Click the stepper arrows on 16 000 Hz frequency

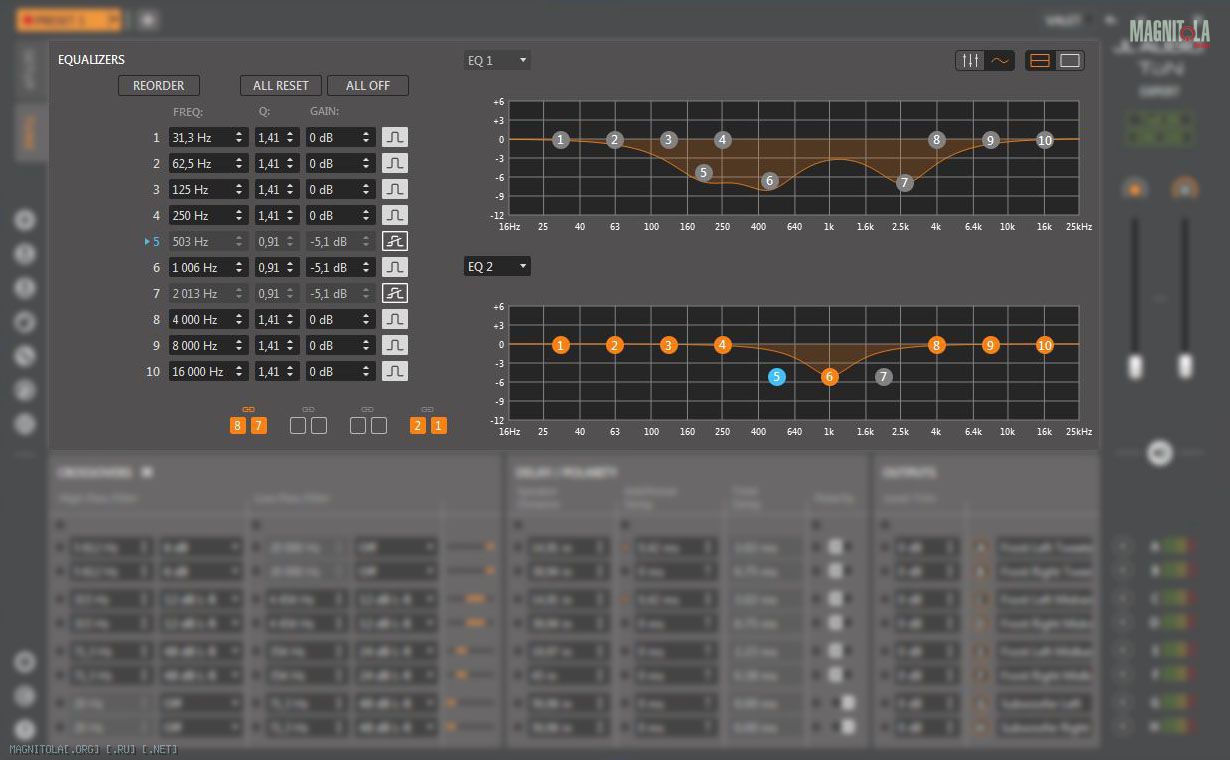(239, 371)
